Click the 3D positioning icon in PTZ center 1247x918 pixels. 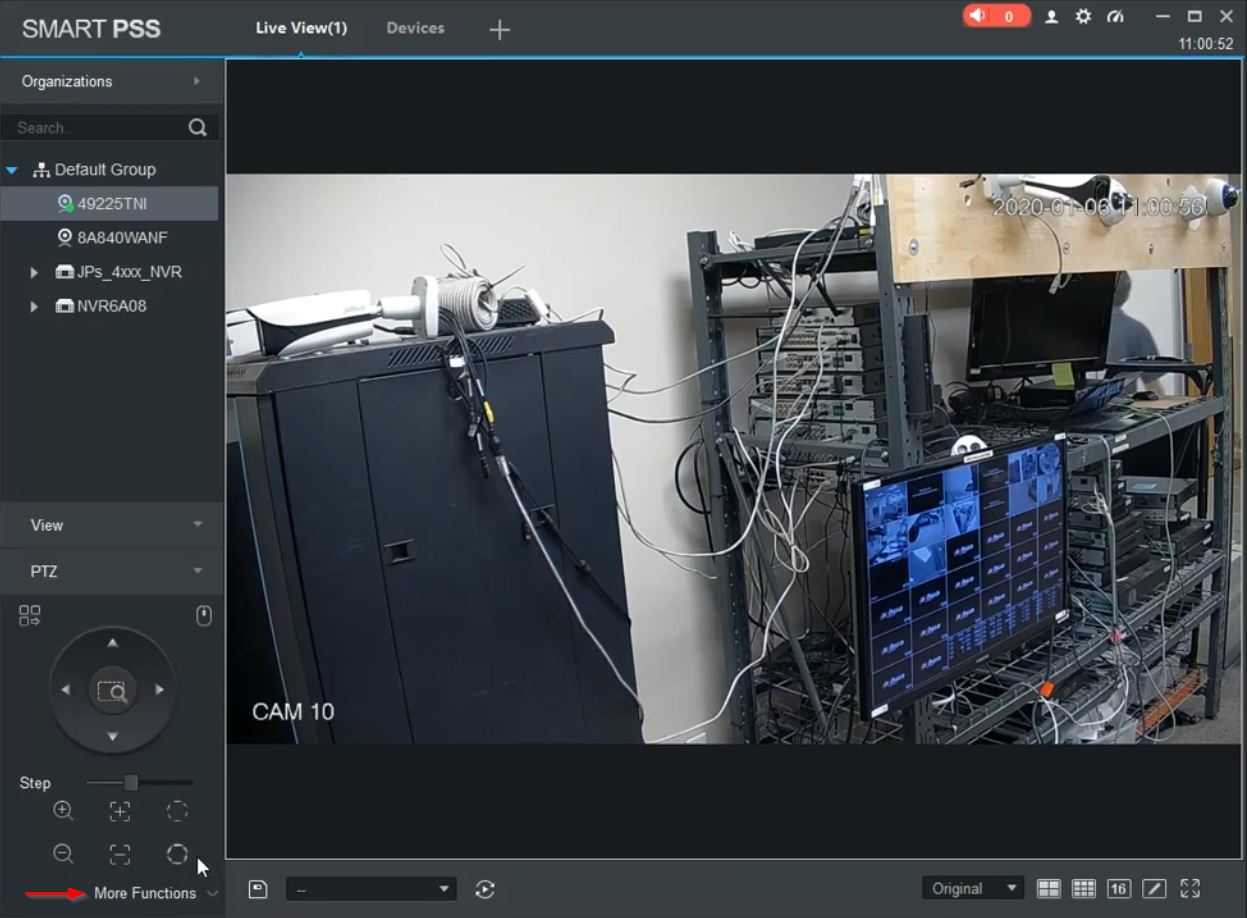click(x=112, y=690)
